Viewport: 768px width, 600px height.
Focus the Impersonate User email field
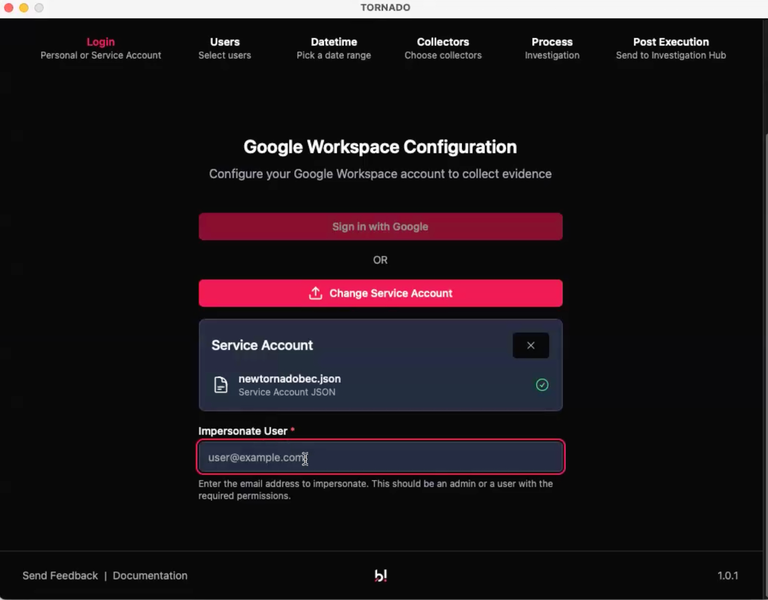click(x=380, y=457)
